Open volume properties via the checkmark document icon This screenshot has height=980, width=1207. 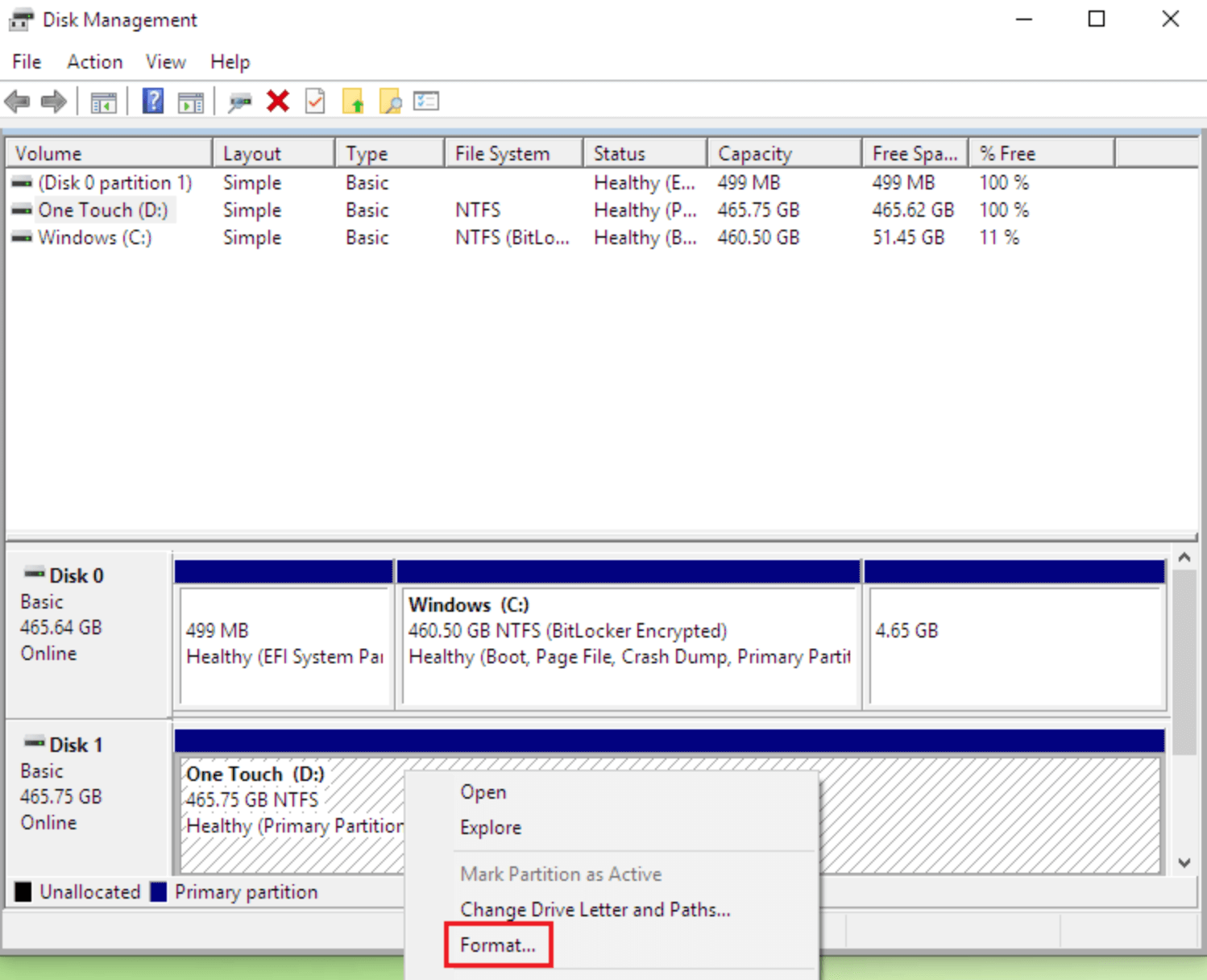(x=314, y=101)
